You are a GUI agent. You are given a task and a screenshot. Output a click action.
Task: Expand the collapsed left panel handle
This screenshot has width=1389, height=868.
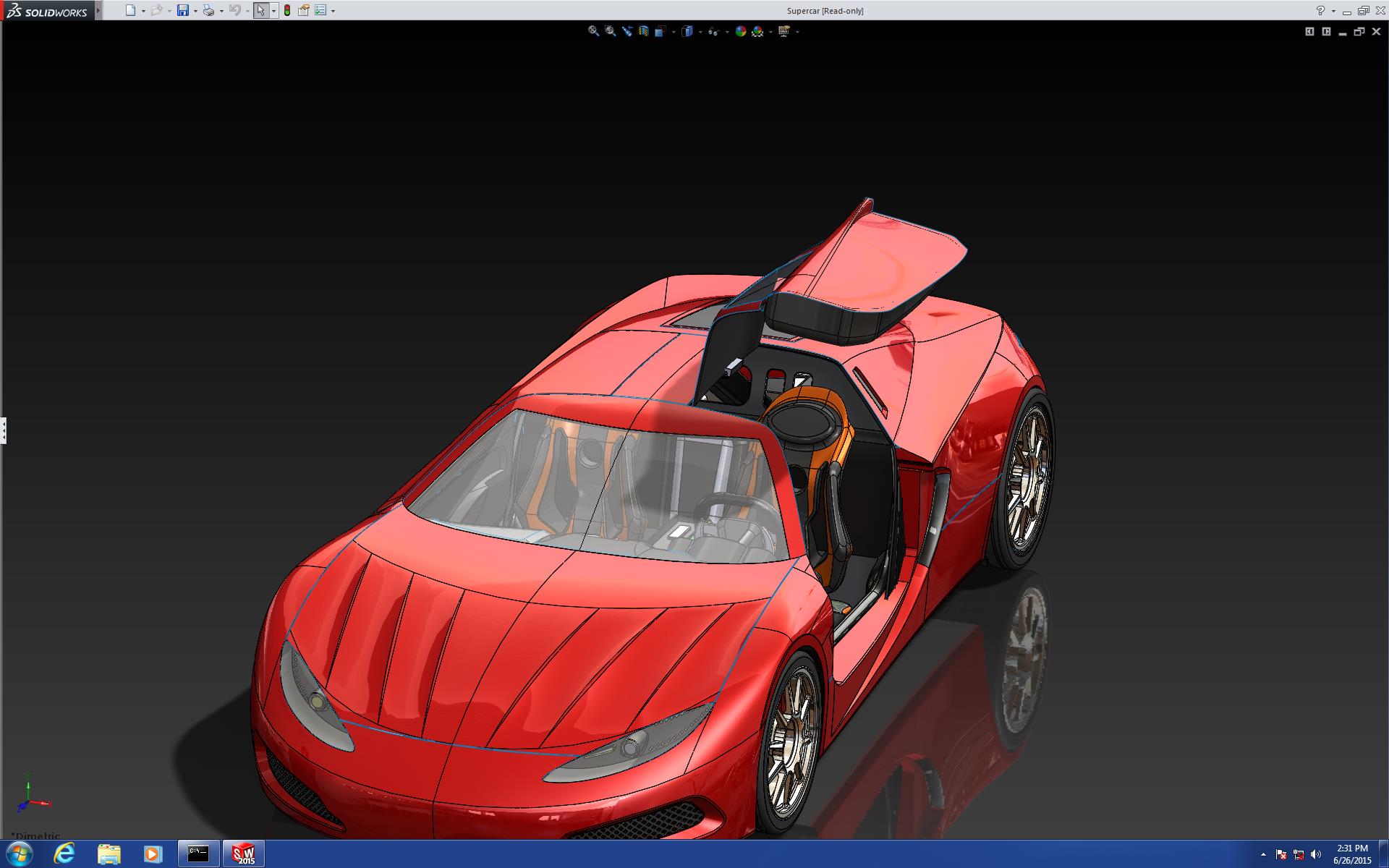(x=4, y=430)
